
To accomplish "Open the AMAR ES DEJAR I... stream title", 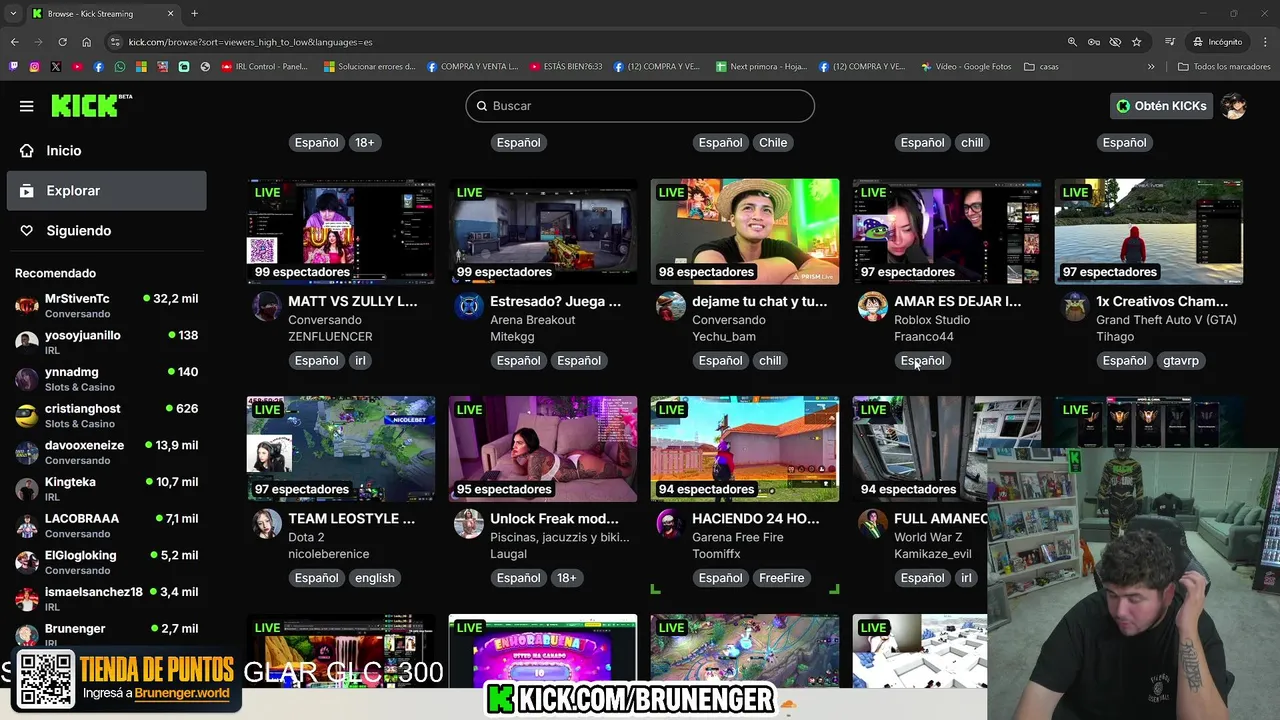I will pos(958,301).
